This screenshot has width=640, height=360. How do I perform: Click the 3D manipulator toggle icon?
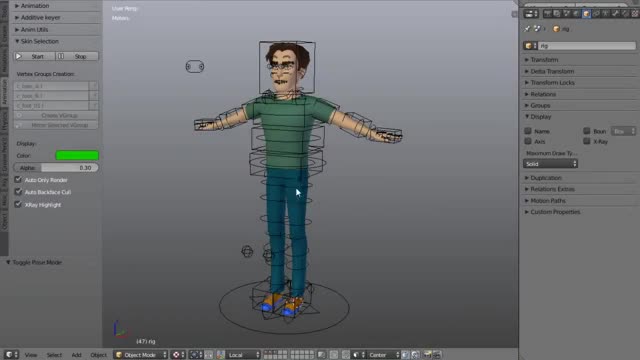[x=209, y=355]
